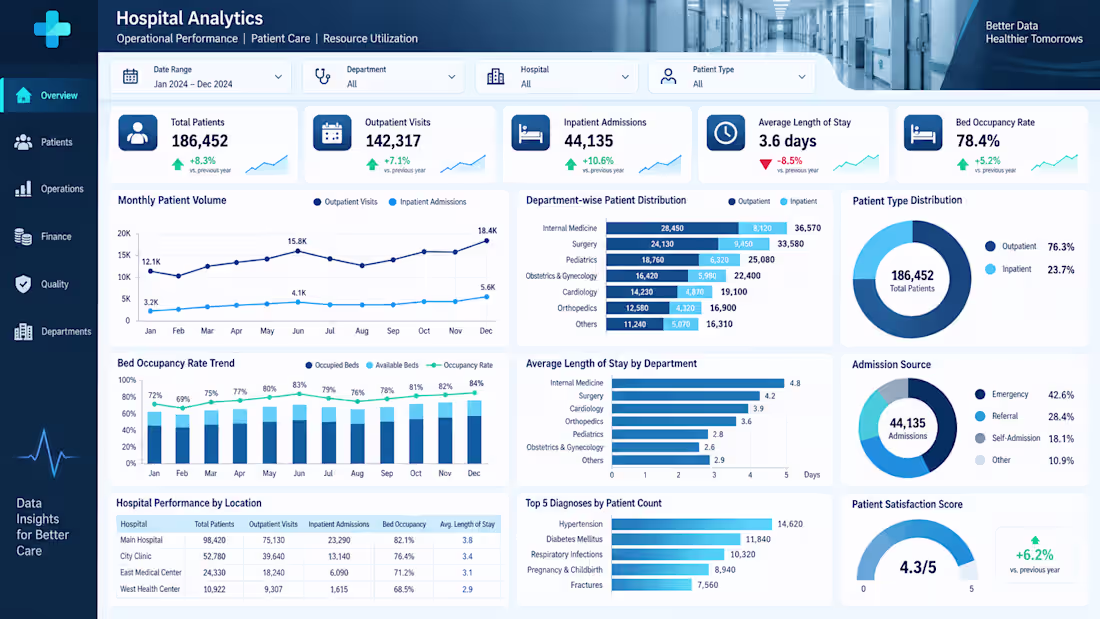The height and width of the screenshot is (619, 1100).
Task: Click the Bed Occupancy column header in table
Action: (x=404, y=524)
